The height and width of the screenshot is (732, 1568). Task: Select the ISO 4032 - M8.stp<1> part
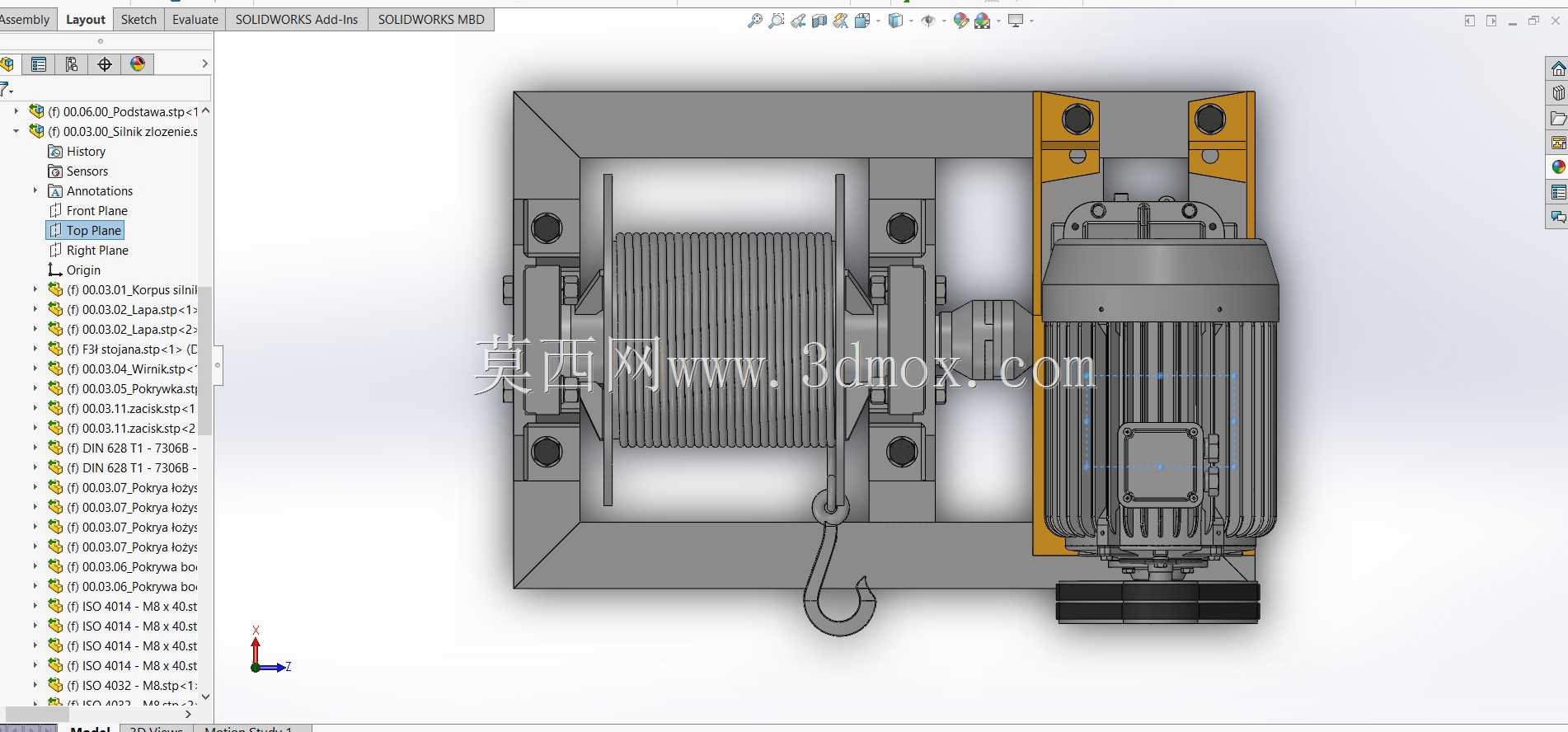click(x=122, y=686)
